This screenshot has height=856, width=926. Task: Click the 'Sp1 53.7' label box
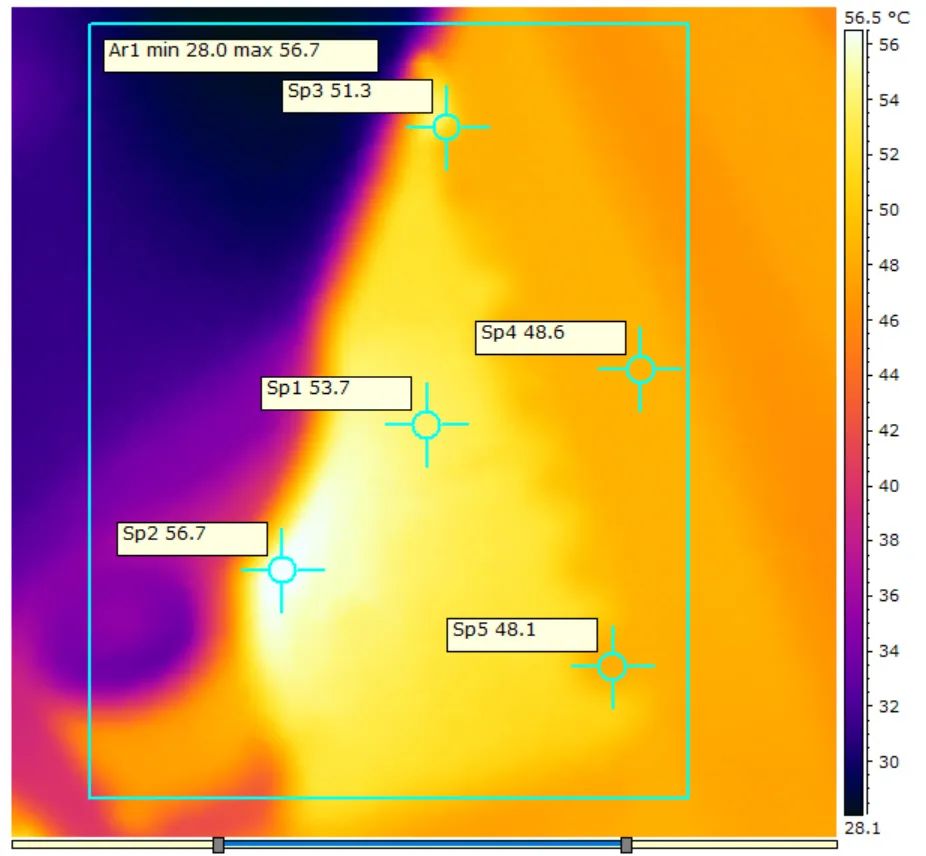(336, 393)
